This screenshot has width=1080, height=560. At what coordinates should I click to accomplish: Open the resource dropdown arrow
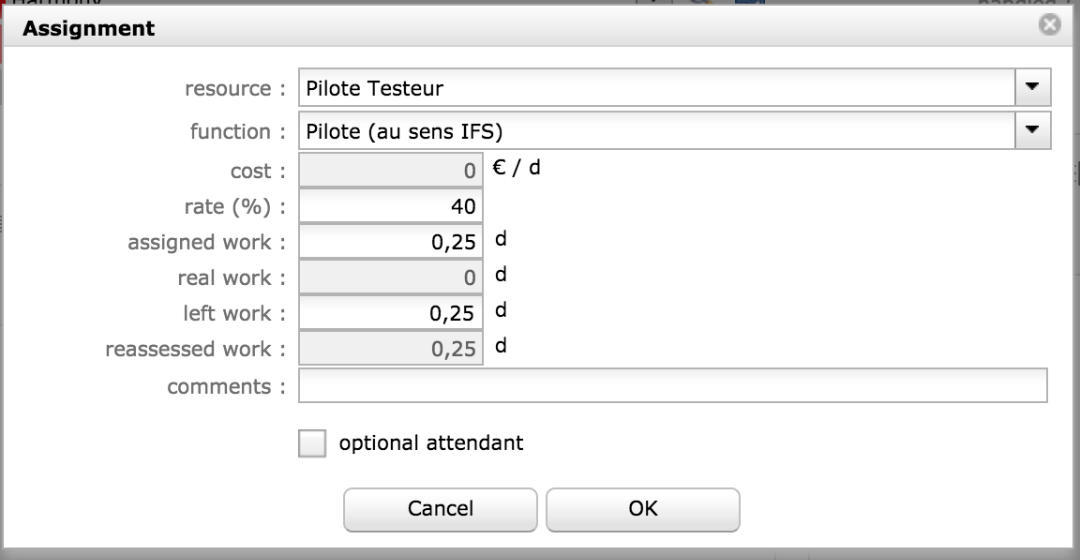(1032, 88)
